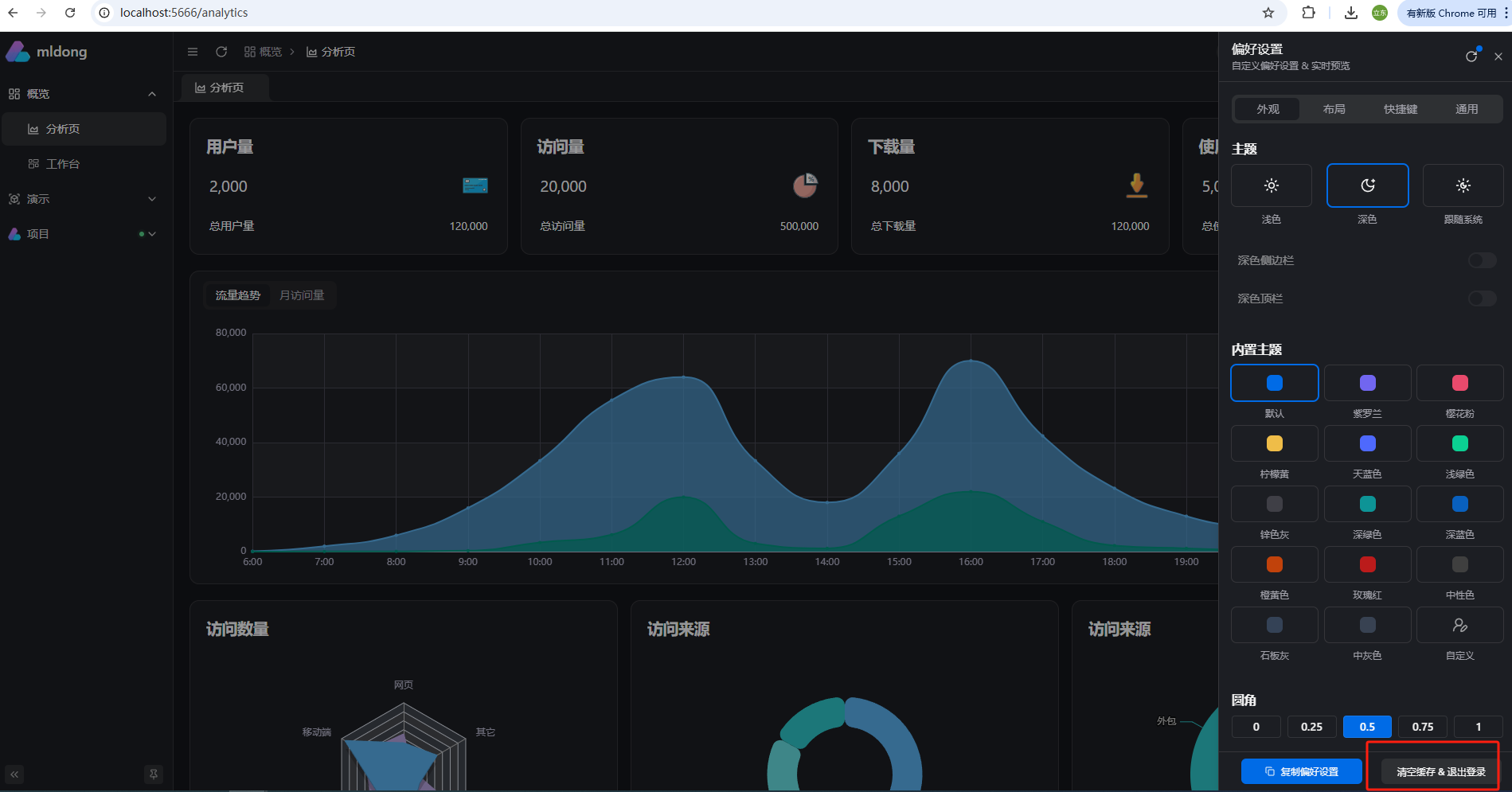Close the 偏好设置 preferences panel
Image resolution: width=1512 pixels, height=792 pixels.
tap(1498, 57)
